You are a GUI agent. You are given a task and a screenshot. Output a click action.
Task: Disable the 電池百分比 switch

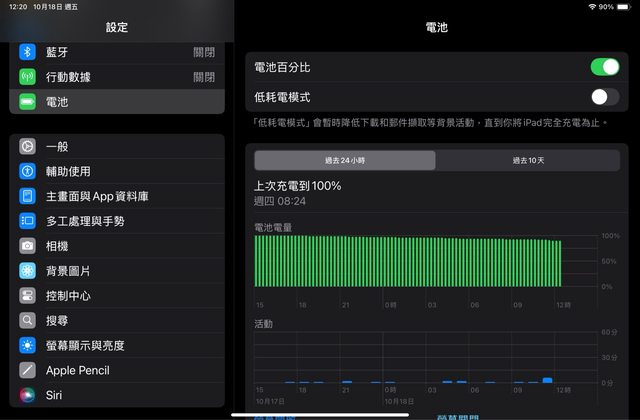(604, 67)
